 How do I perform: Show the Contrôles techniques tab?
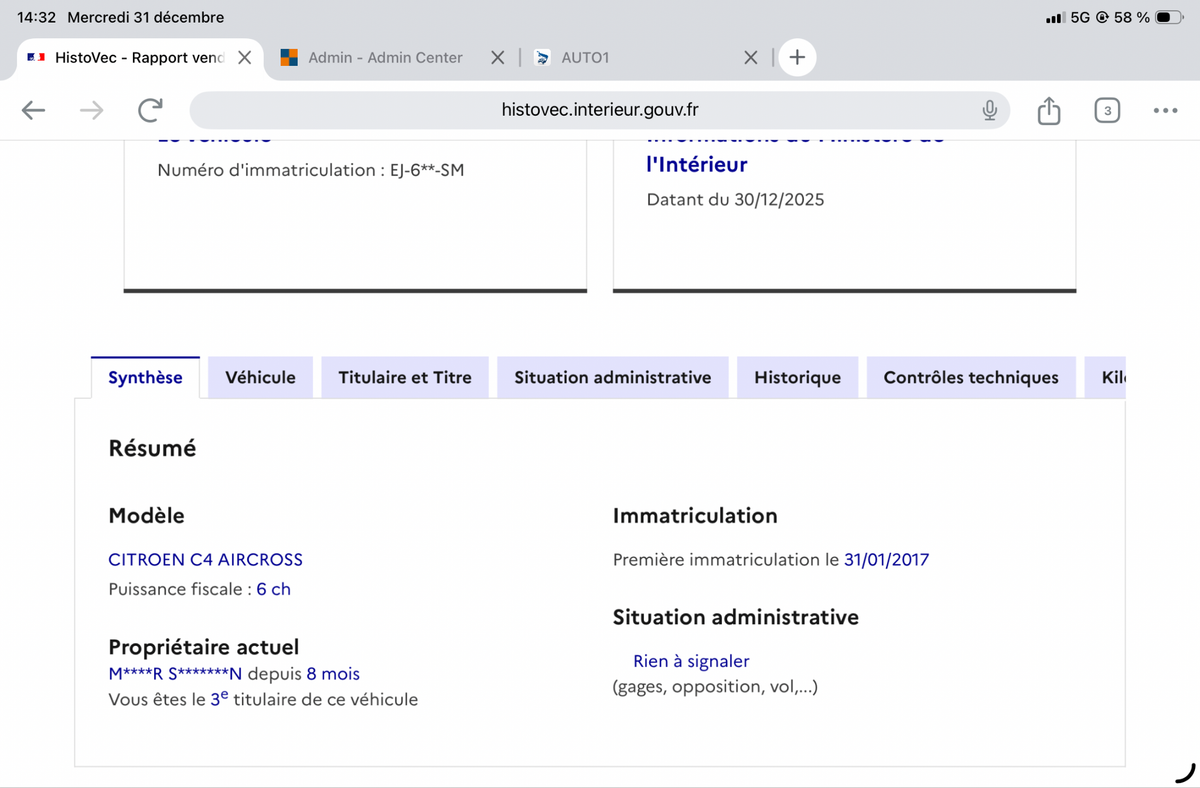pos(970,378)
